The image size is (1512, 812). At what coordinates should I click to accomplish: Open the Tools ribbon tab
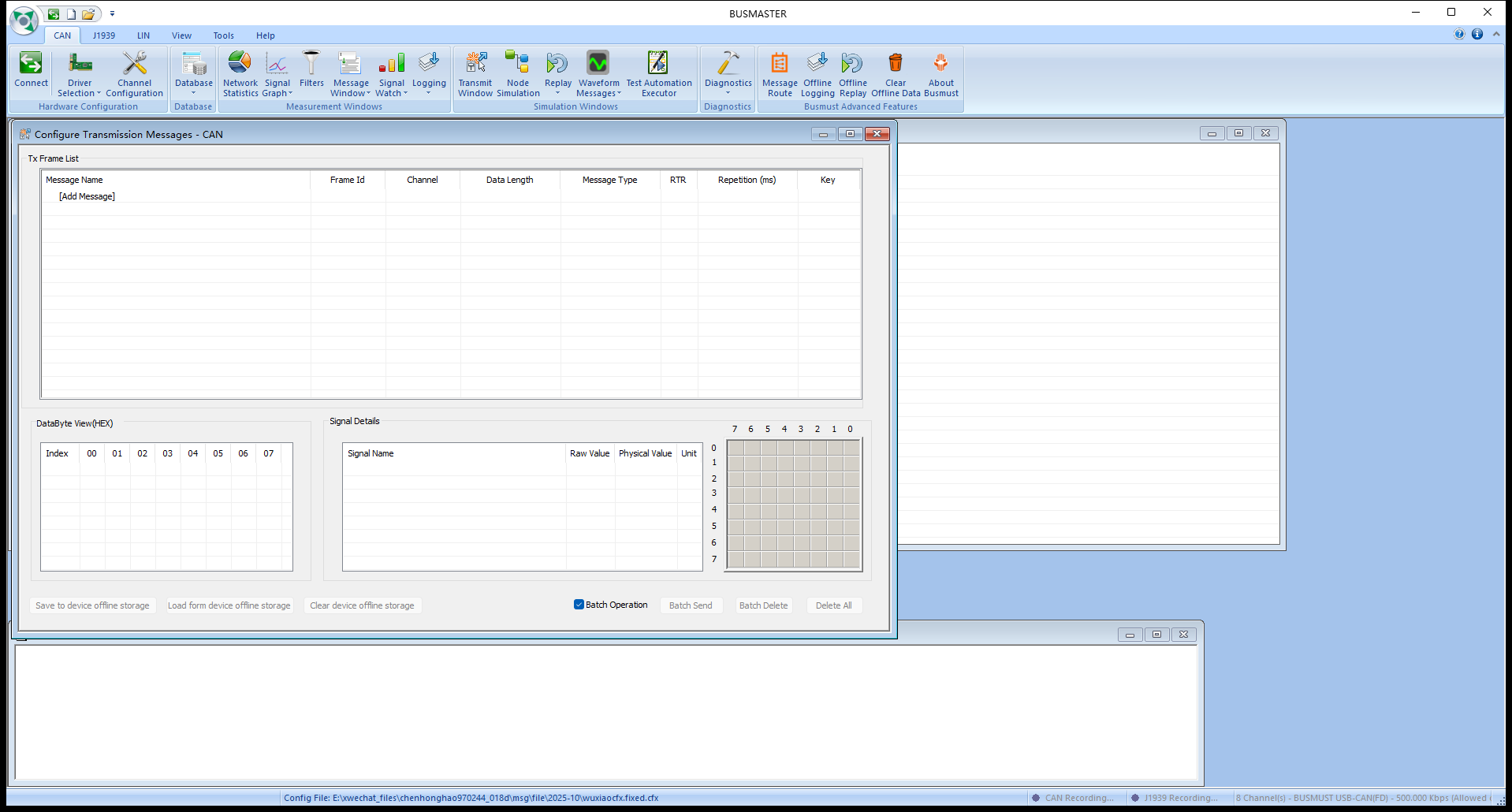pos(224,35)
